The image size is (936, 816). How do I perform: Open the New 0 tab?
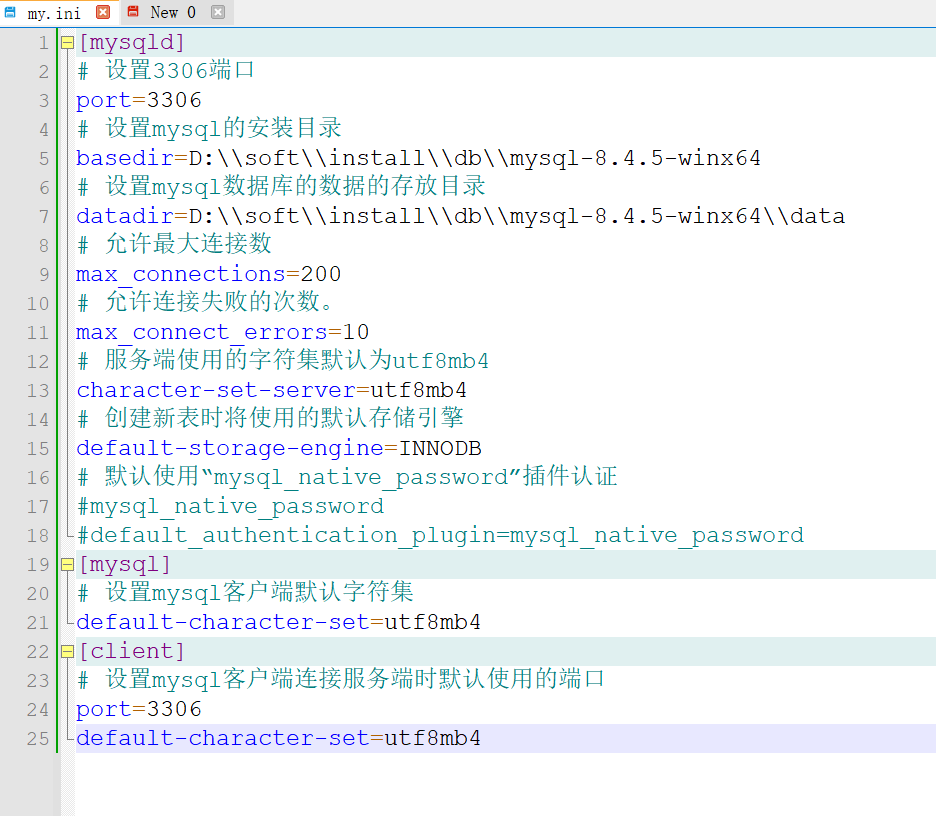coord(173,12)
